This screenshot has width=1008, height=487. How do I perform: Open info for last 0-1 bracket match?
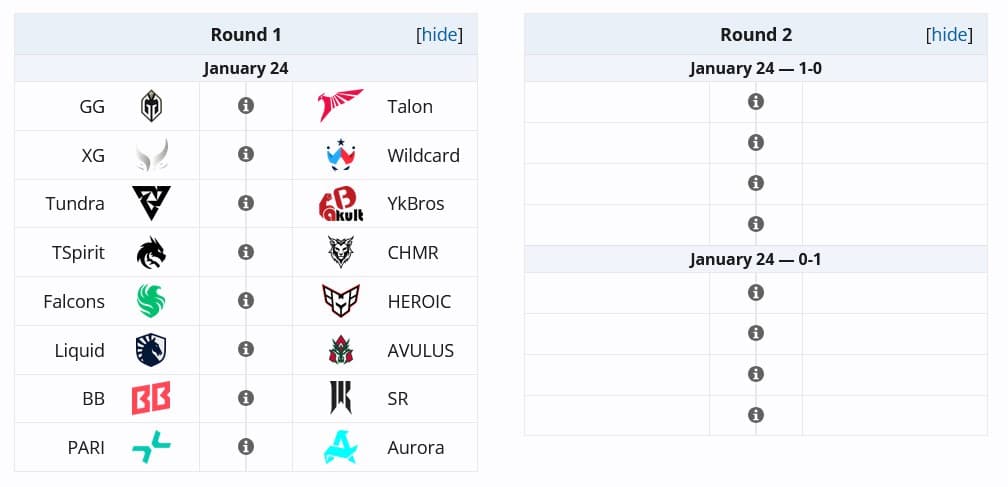[x=756, y=415]
